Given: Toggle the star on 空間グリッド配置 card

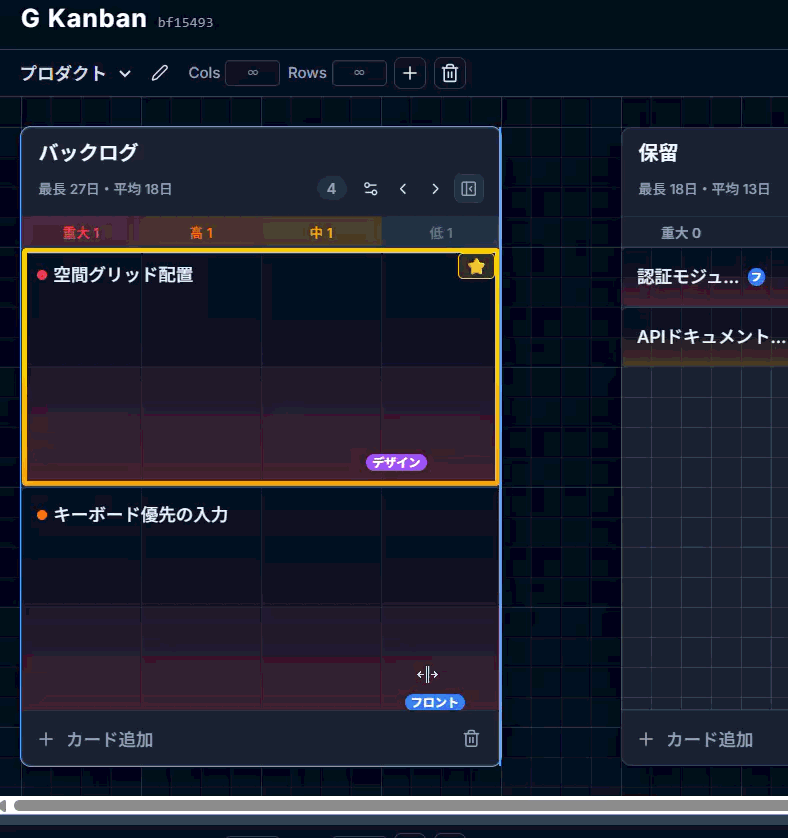Looking at the screenshot, I should tap(476, 266).
